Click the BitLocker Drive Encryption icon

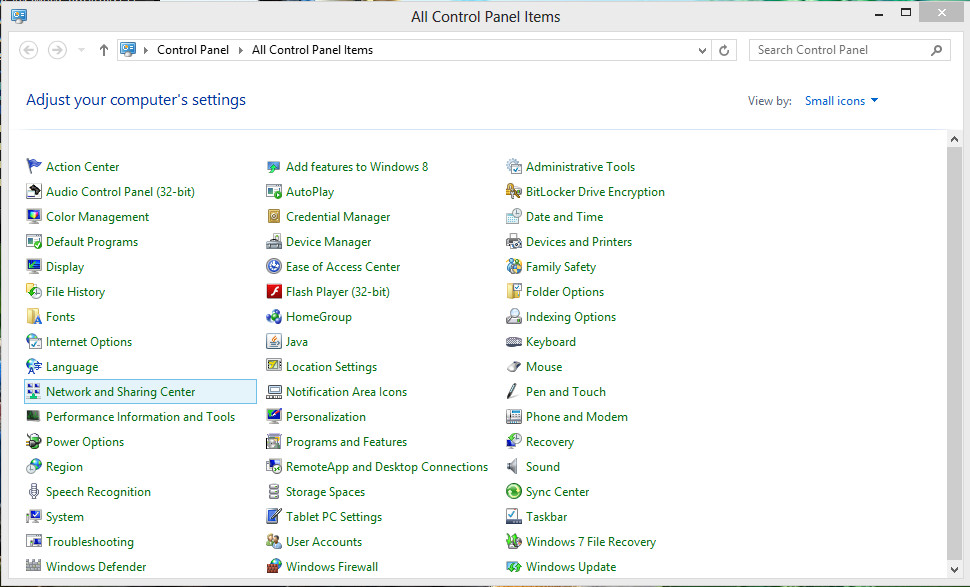pyautogui.click(x=514, y=192)
